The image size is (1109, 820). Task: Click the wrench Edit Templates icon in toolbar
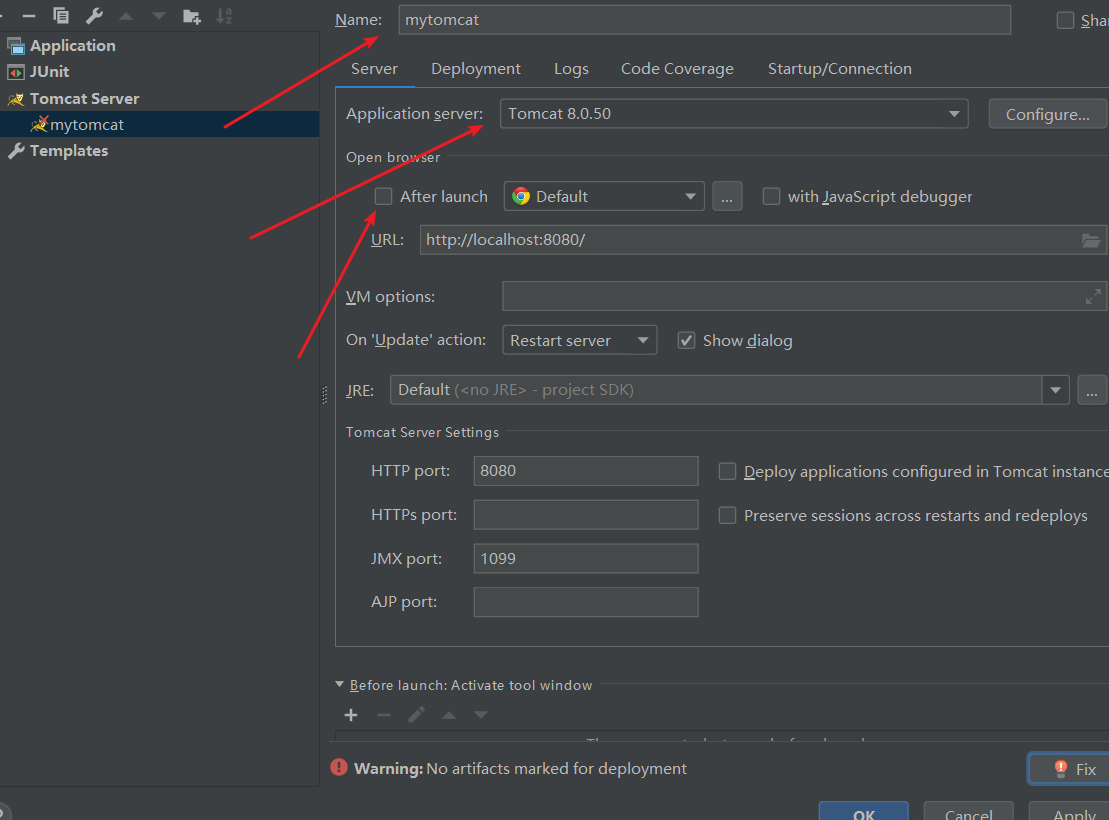pyautogui.click(x=94, y=15)
